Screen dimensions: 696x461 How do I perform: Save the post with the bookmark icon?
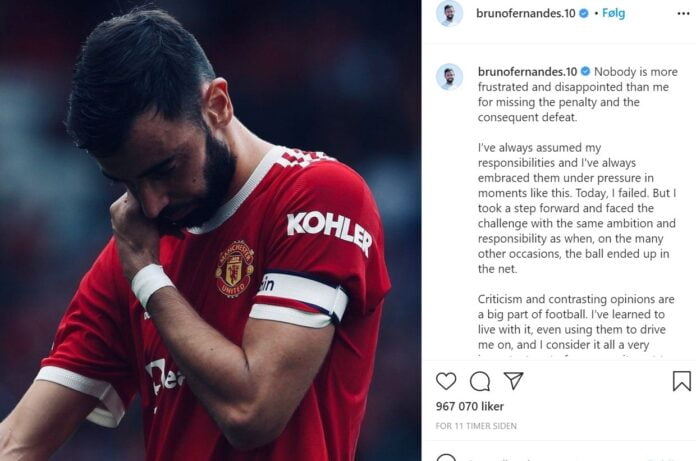[681, 381]
